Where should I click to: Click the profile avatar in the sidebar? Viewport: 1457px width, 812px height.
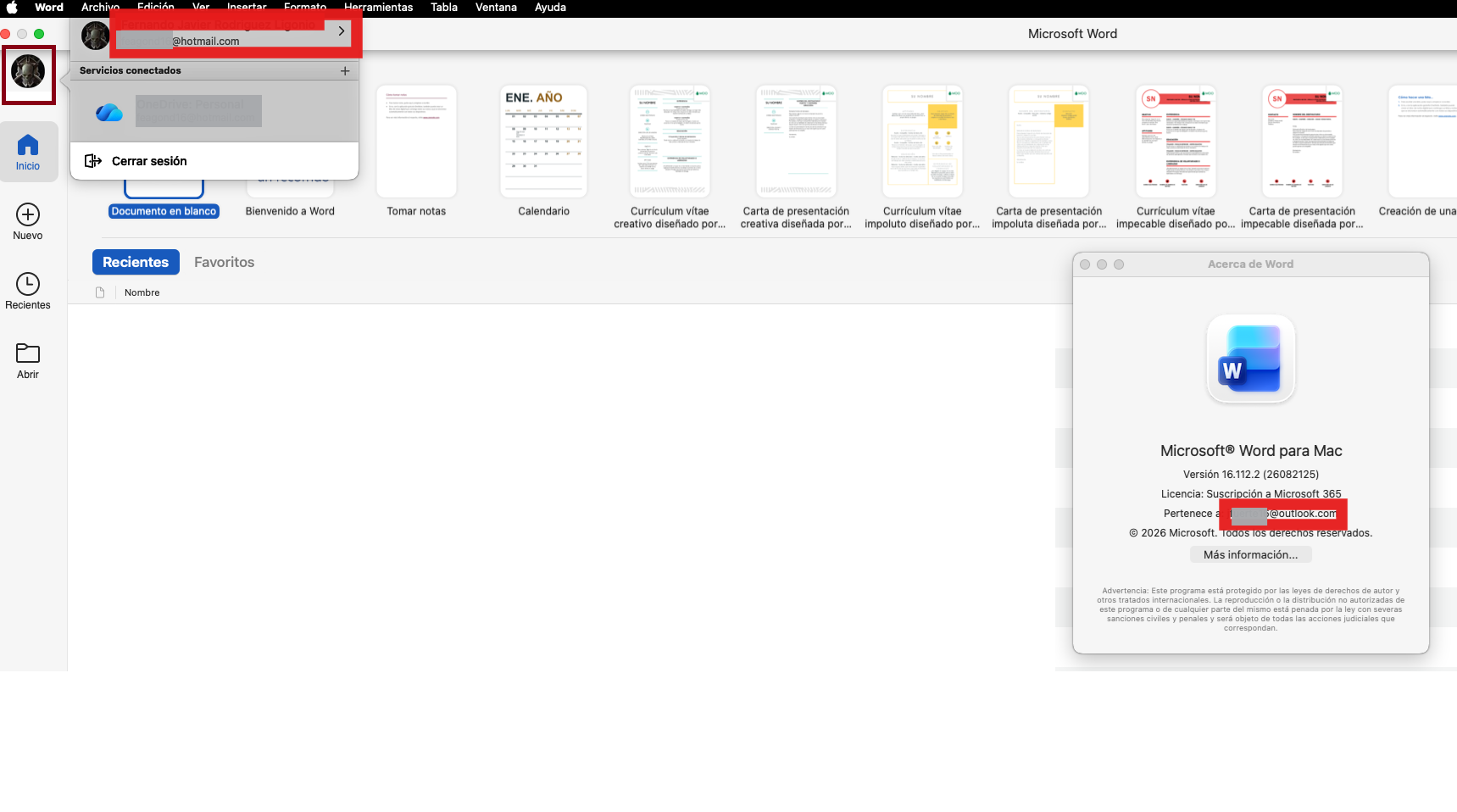pyautogui.click(x=28, y=72)
